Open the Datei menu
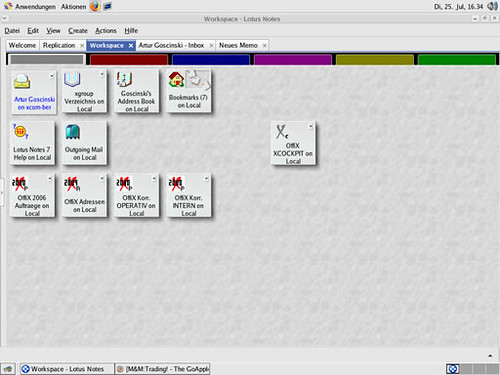 click(12, 31)
